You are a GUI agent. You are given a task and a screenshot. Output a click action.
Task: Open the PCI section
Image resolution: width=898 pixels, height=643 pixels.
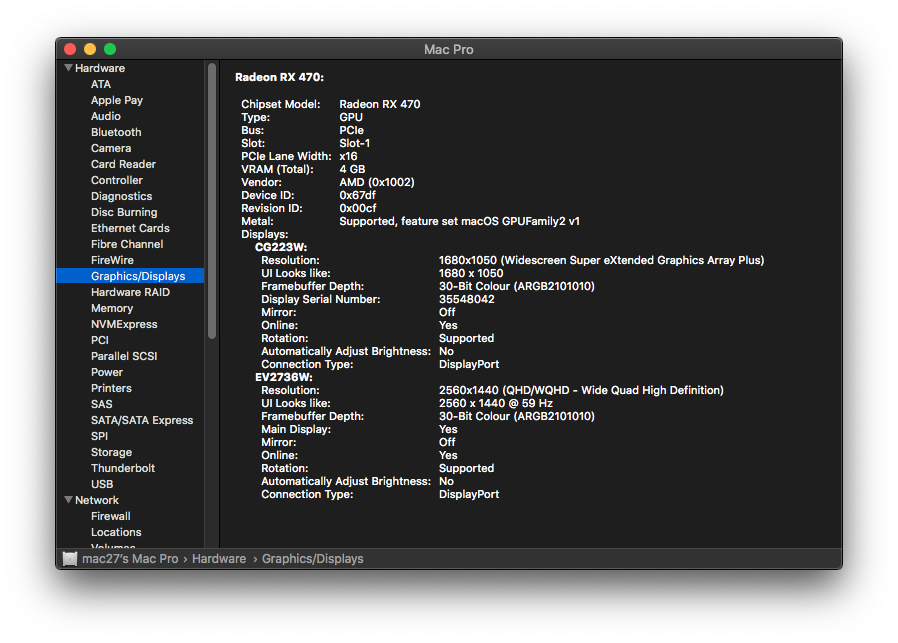tap(100, 341)
